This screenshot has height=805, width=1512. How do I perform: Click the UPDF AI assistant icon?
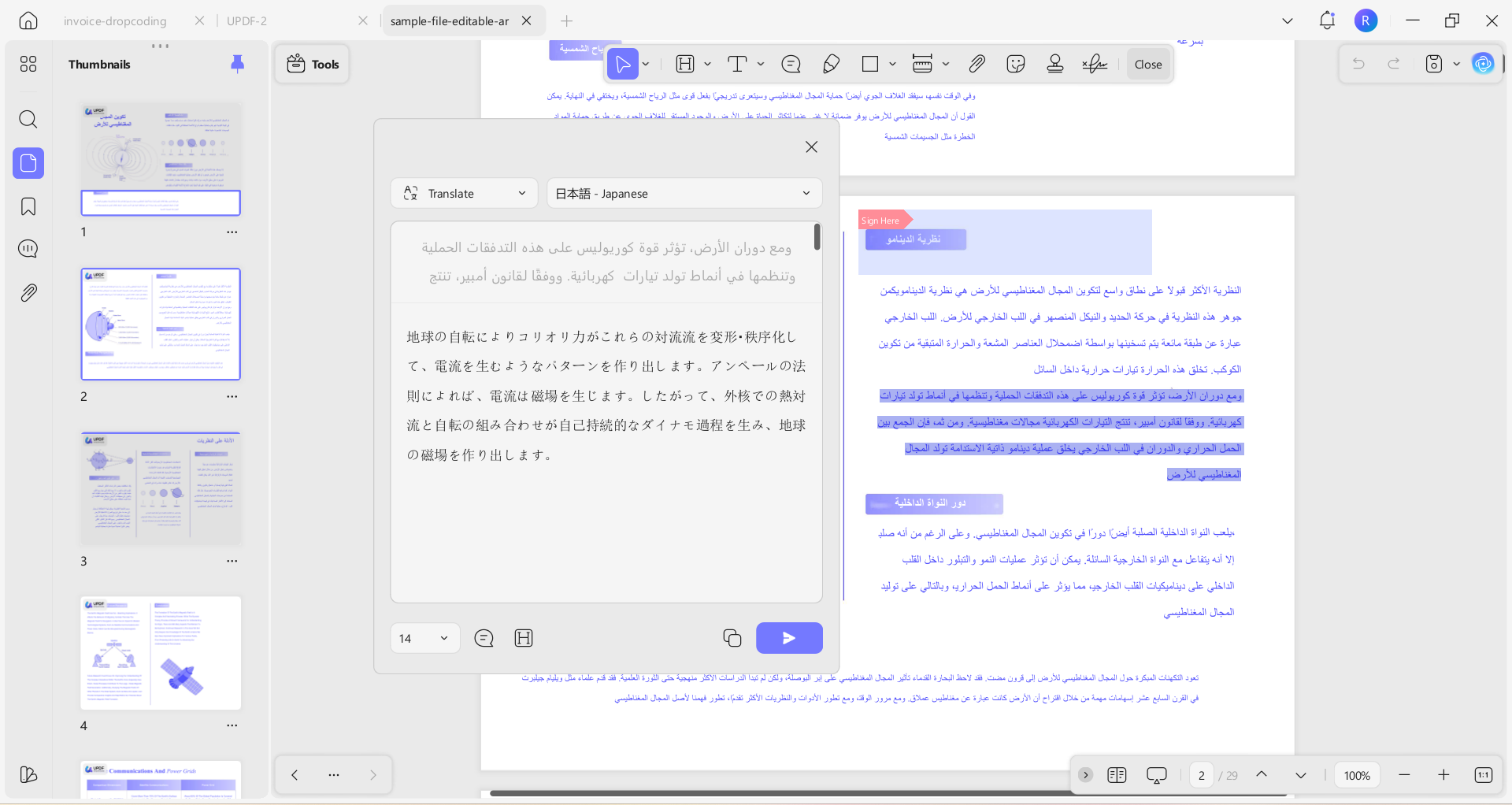tap(1483, 64)
